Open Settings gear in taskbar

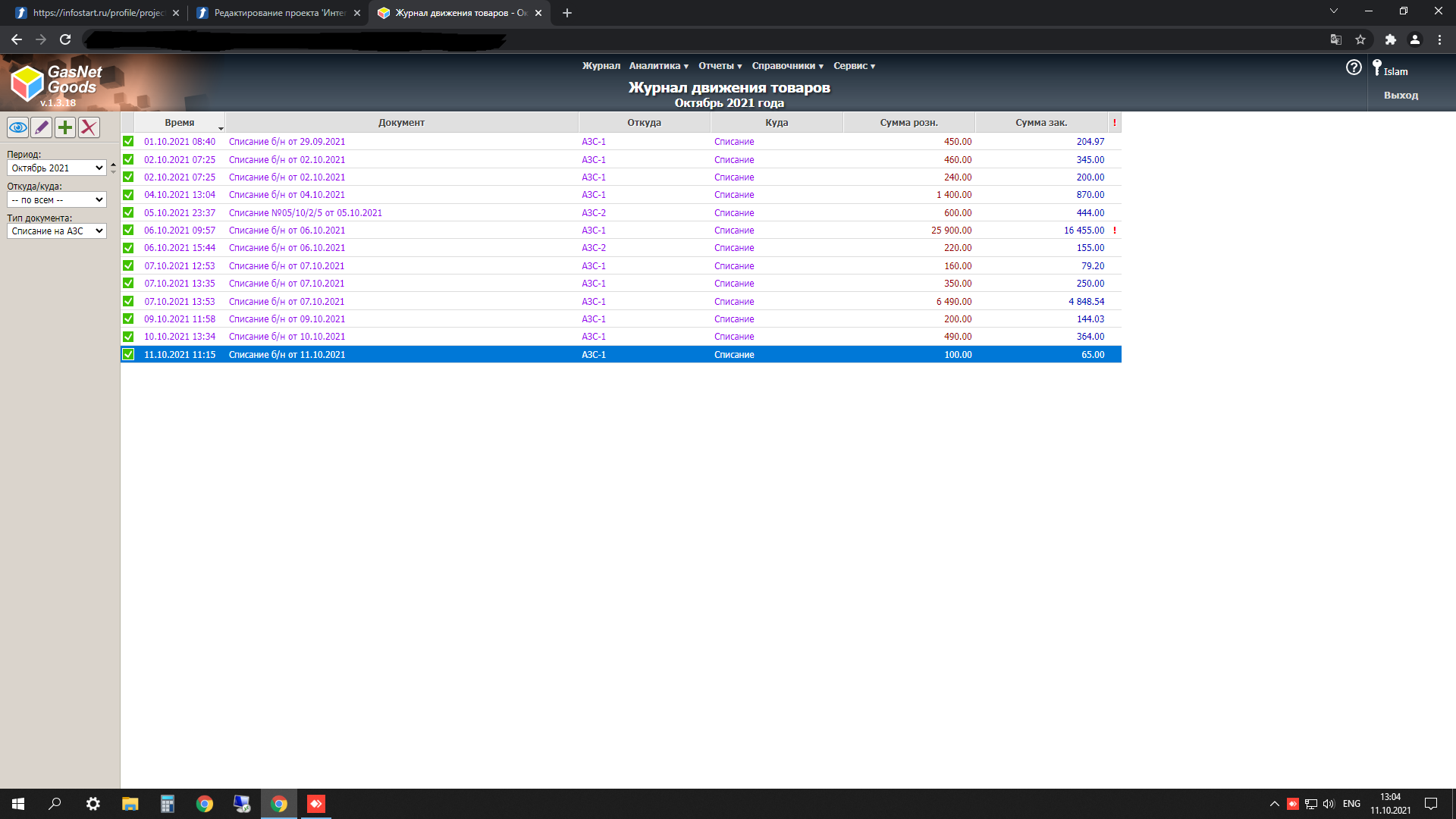click(x=93, y=804)
